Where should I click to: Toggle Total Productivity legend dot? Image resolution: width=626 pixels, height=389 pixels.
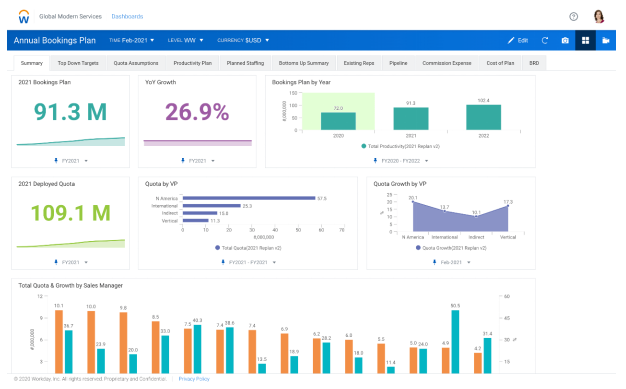(x=364, y=146)
